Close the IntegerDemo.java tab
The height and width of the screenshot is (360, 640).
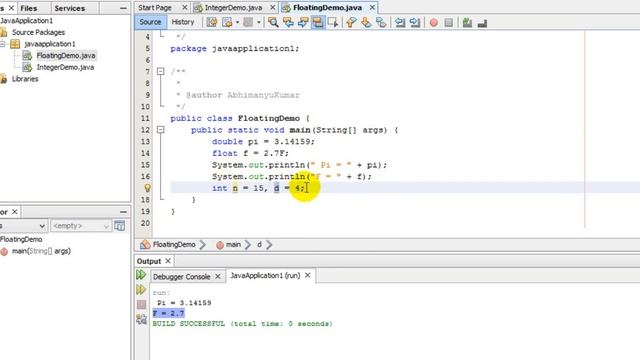tap(273, 8)
